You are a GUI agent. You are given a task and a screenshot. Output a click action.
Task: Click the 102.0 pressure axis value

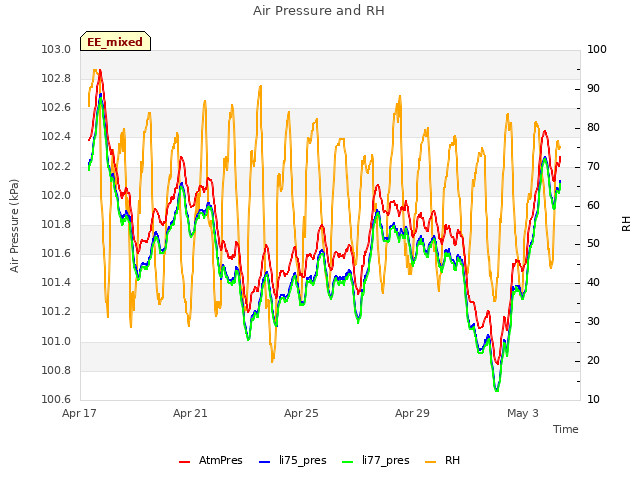56,196
